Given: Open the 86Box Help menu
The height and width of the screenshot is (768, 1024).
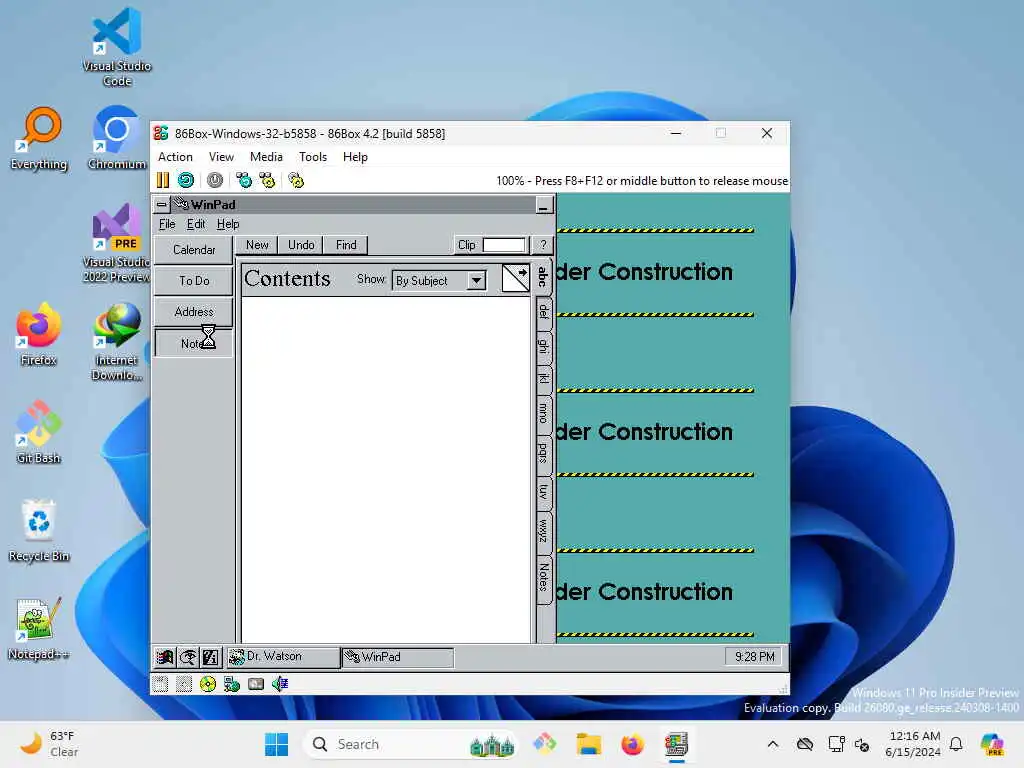Looking at the screenshot, I should 355,157.
